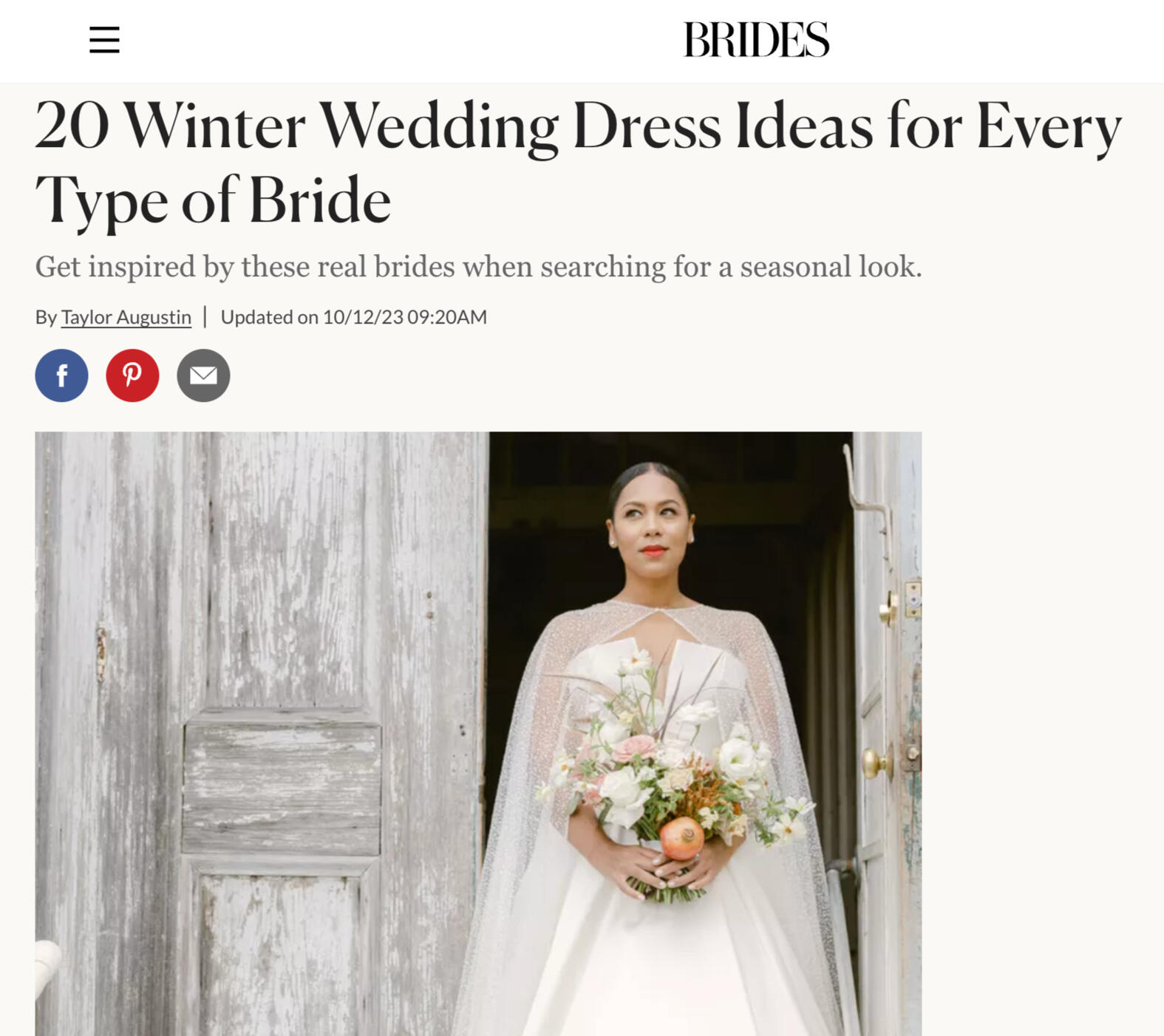
Task: Click the vertical separator after author name
Action: coord(205,317)
